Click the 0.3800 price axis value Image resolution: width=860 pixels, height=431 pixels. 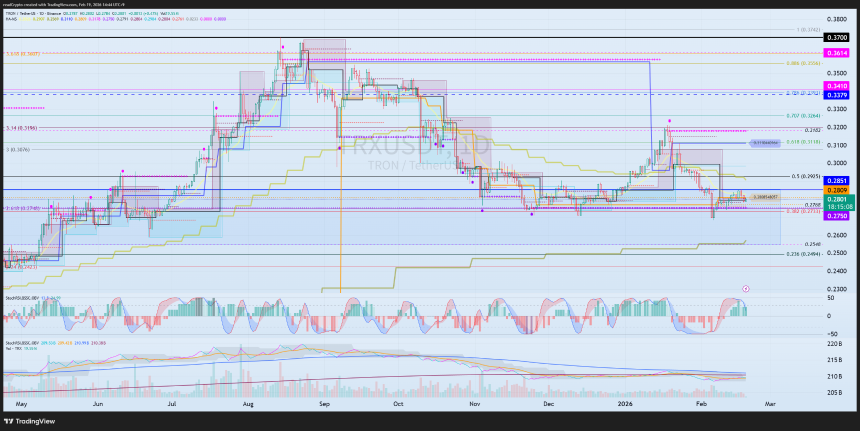coord(836,19)
